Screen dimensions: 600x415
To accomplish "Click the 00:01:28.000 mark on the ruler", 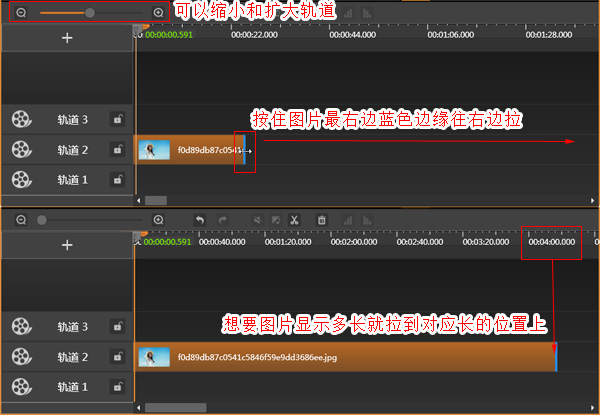I will click(549, 35).
